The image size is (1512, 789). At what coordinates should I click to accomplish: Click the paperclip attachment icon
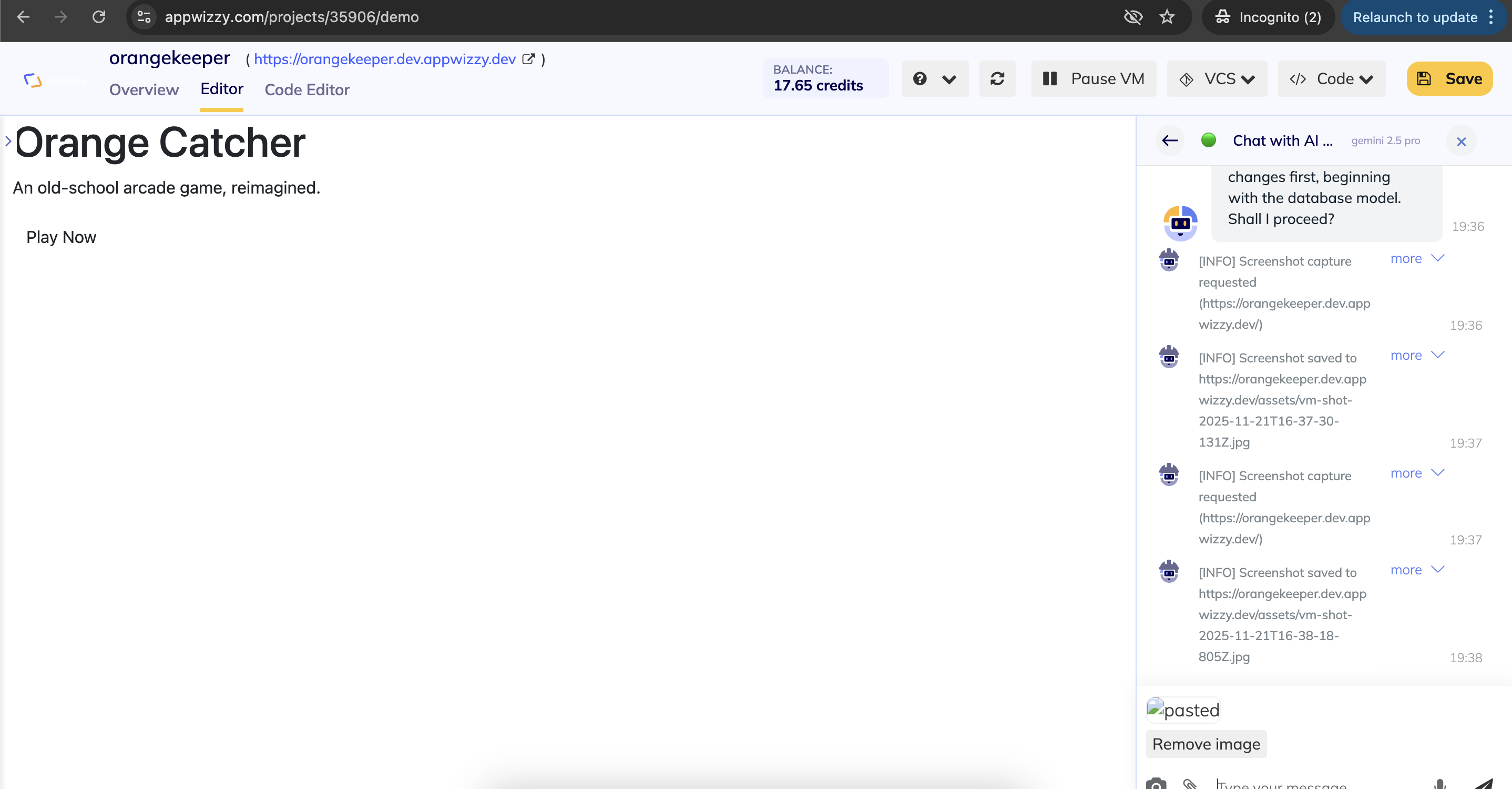(x=1190, y=783)
